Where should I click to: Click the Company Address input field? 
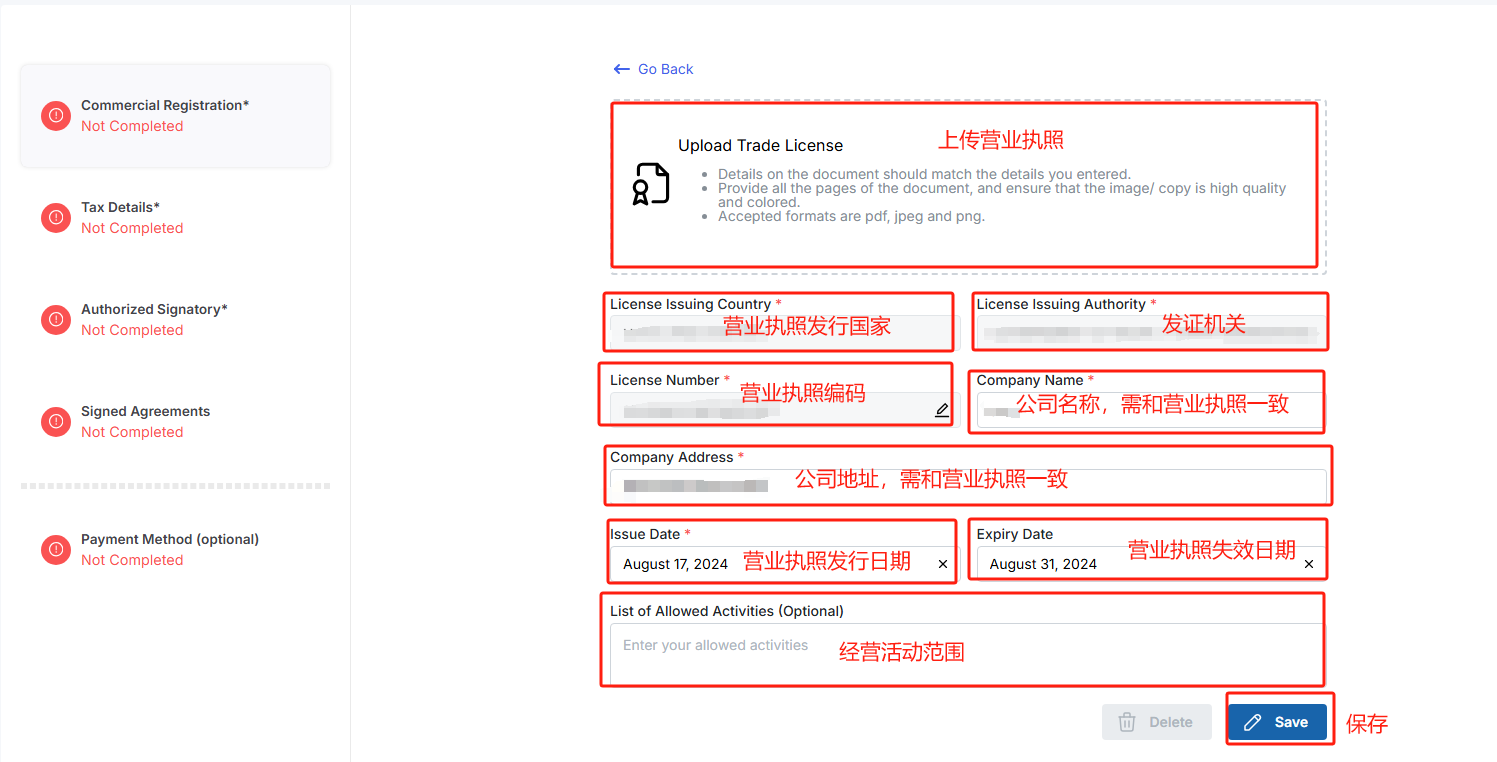(x=966, y=486)
